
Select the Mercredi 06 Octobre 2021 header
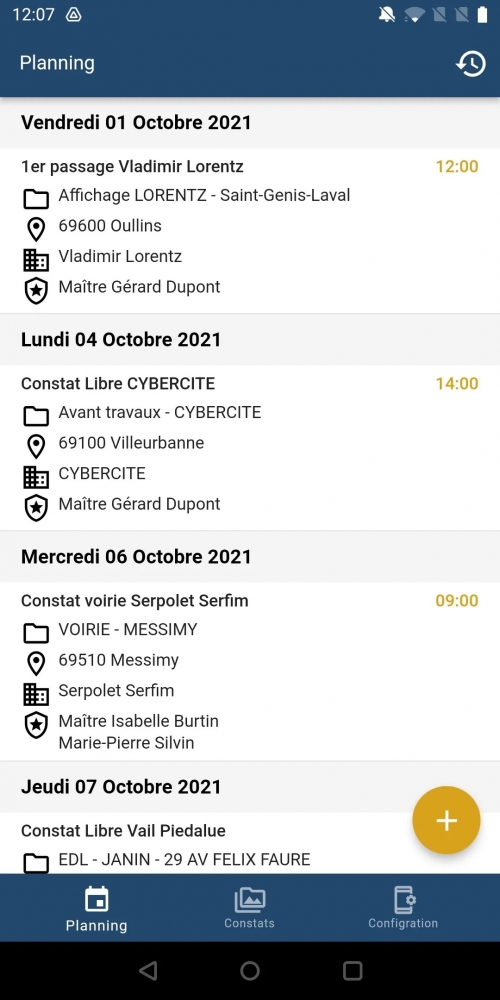250,557
